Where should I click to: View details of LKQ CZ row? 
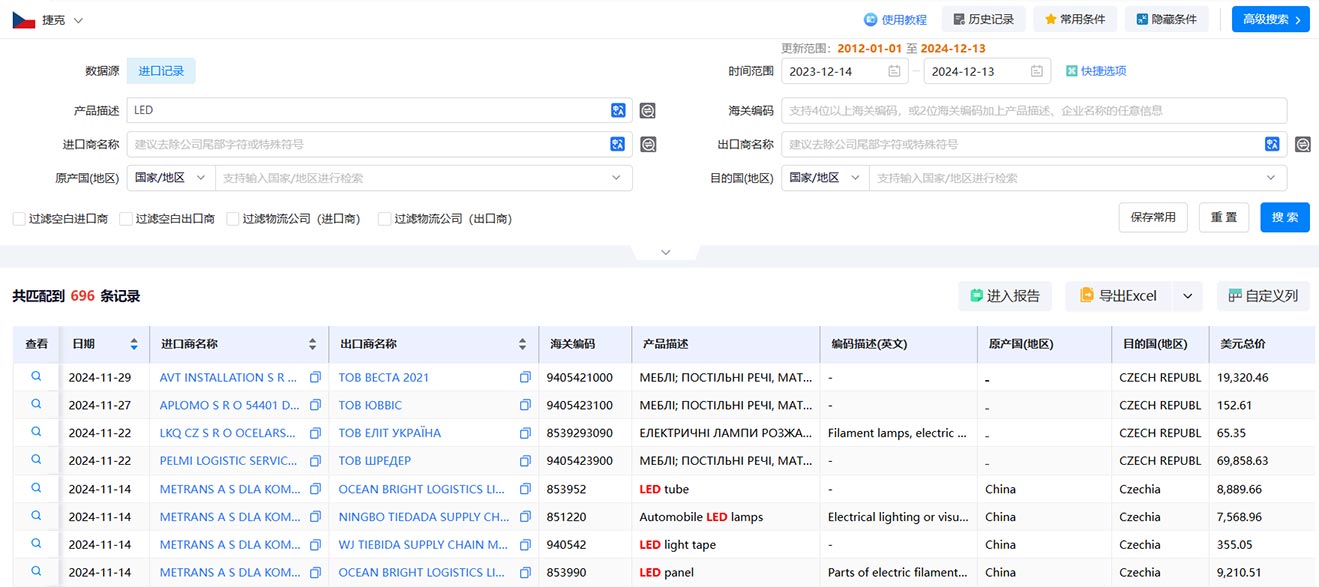[x=36, y=432]
